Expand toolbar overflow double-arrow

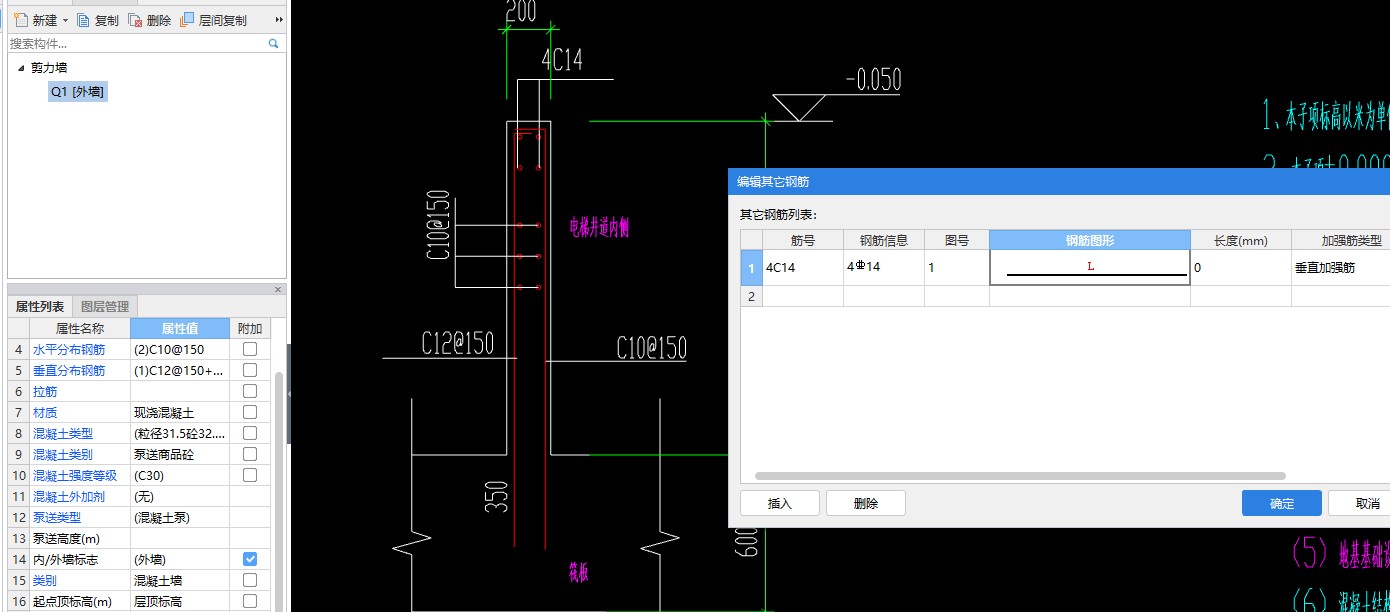point(278,20)
